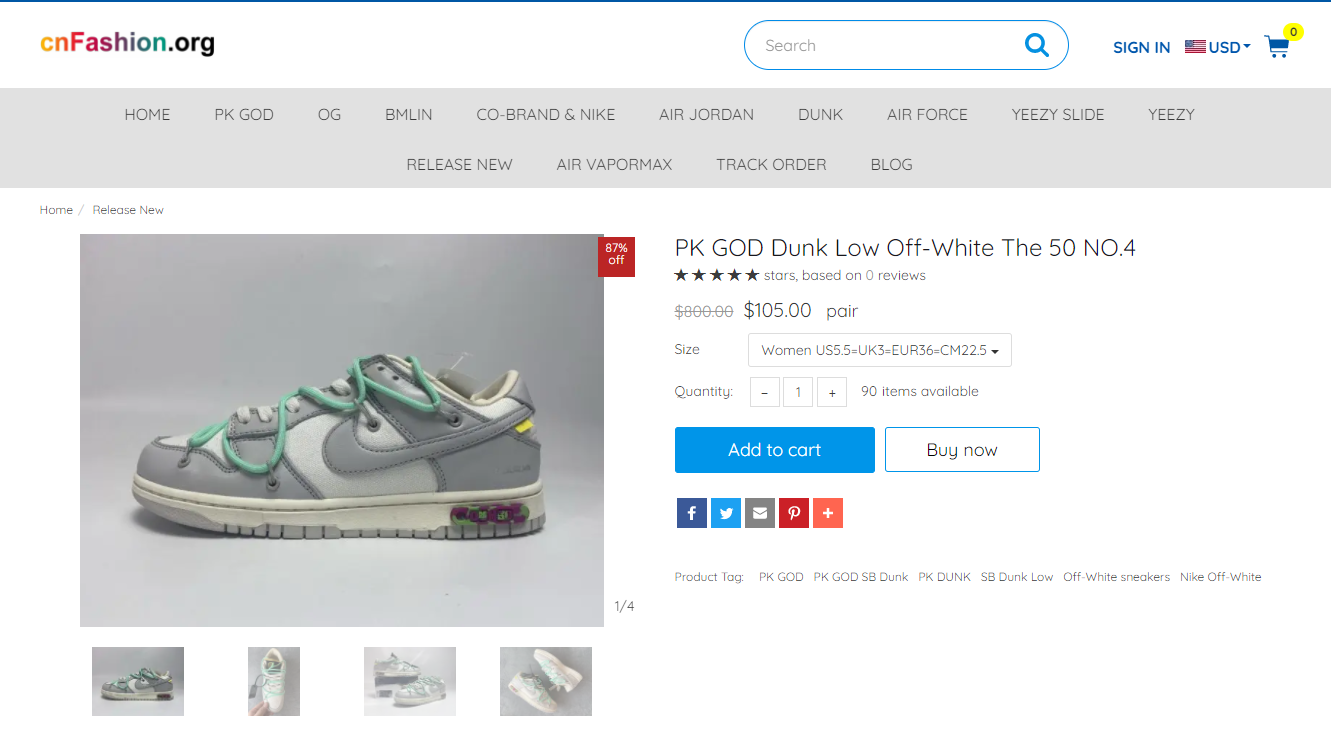Share product via email icon

tap(760, 513)
